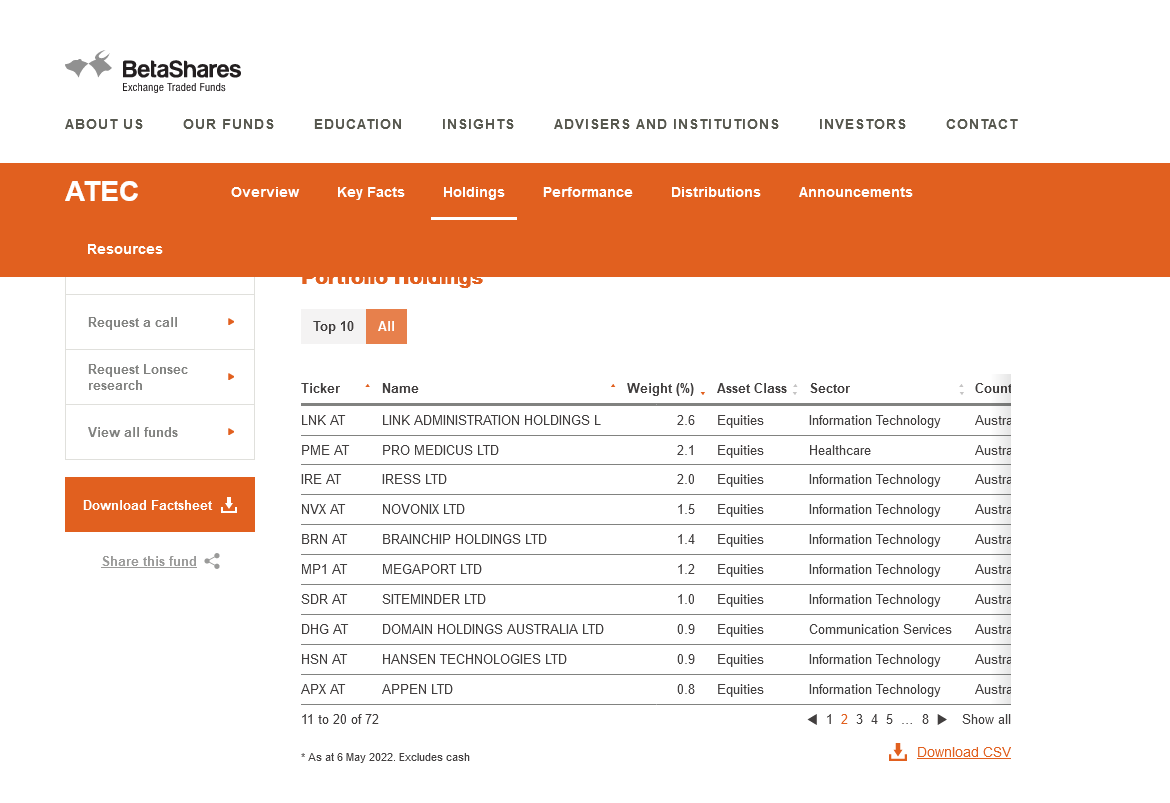The image size is (1170, 803).
Task: Sort by Weight (%) column arrow
Action: point(703,390)
